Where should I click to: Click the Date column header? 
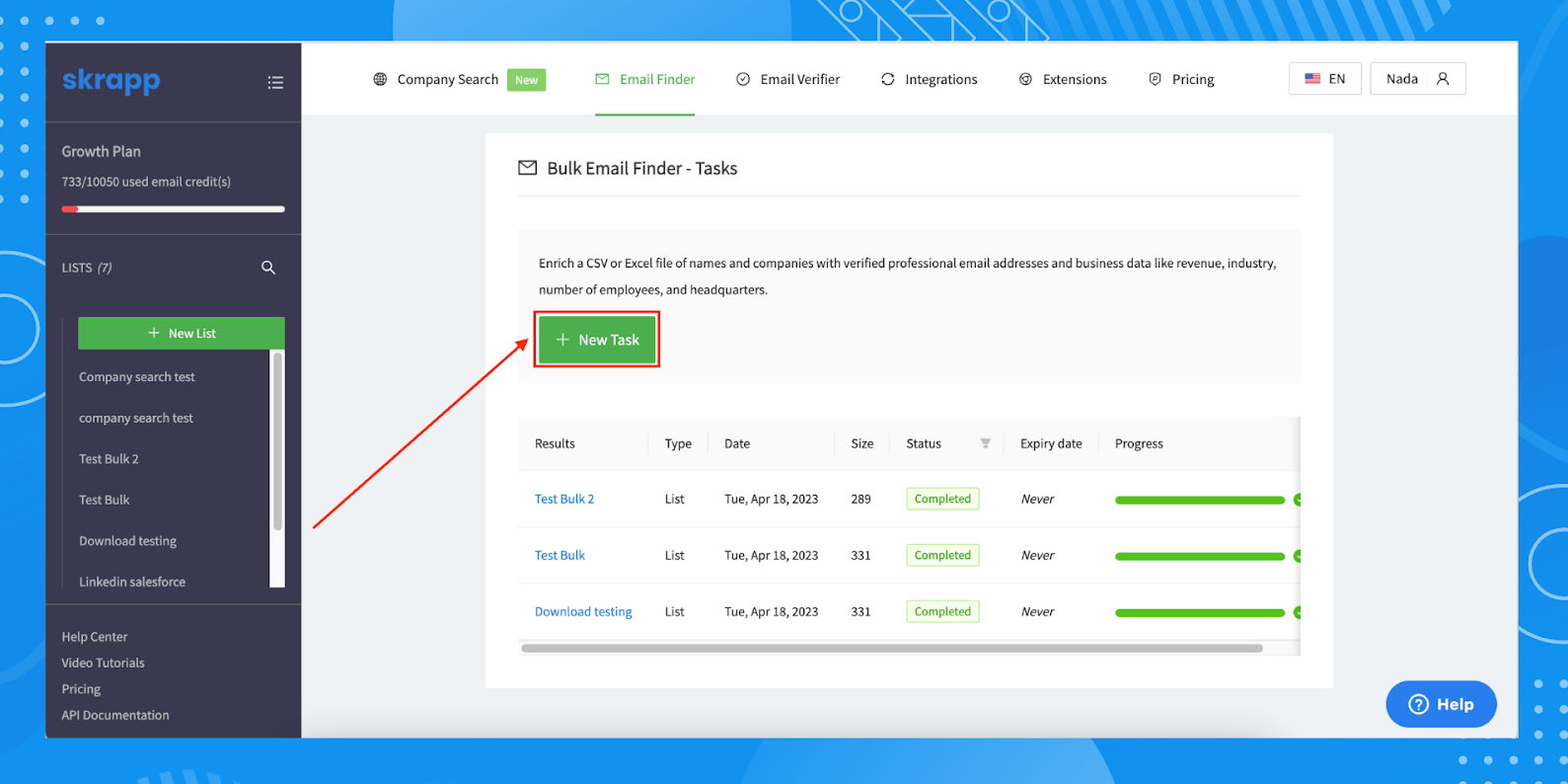737,443
